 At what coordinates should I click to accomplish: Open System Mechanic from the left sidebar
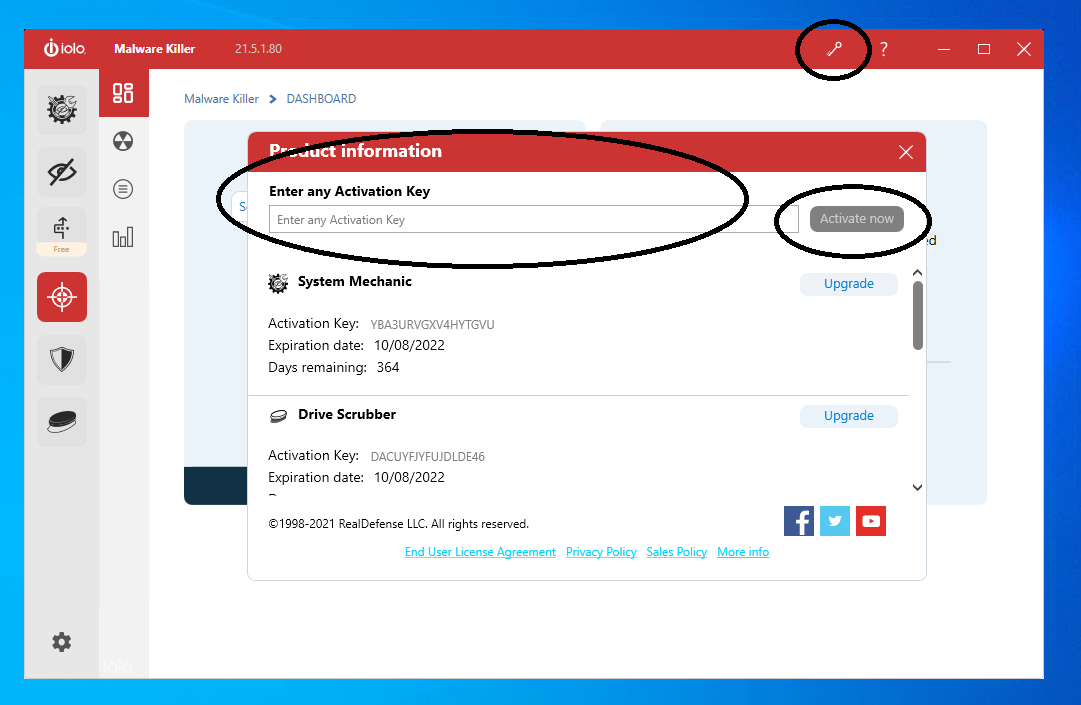(x=62, y=110)
